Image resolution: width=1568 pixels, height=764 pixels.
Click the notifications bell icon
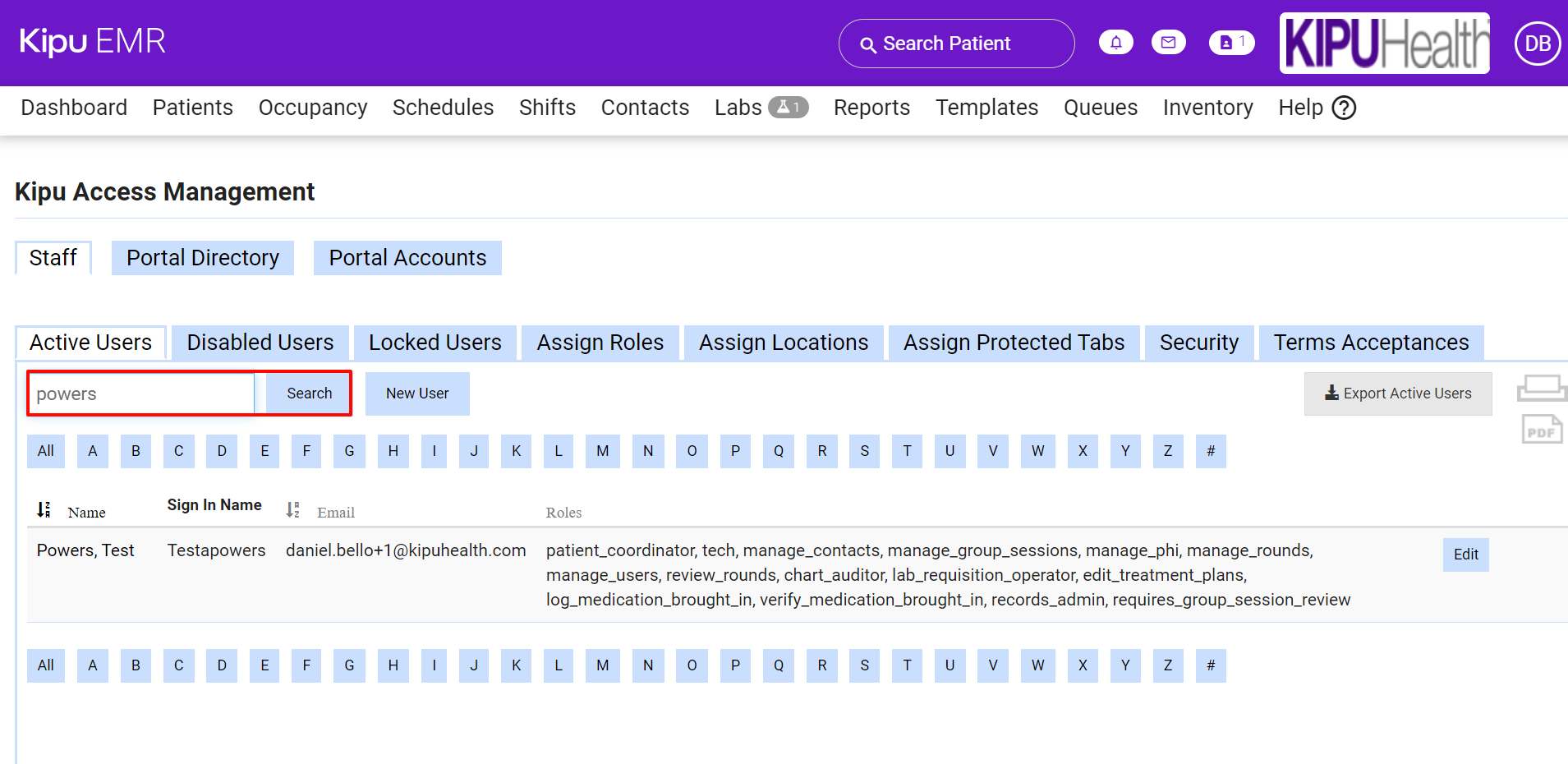tap(1115, 43)
